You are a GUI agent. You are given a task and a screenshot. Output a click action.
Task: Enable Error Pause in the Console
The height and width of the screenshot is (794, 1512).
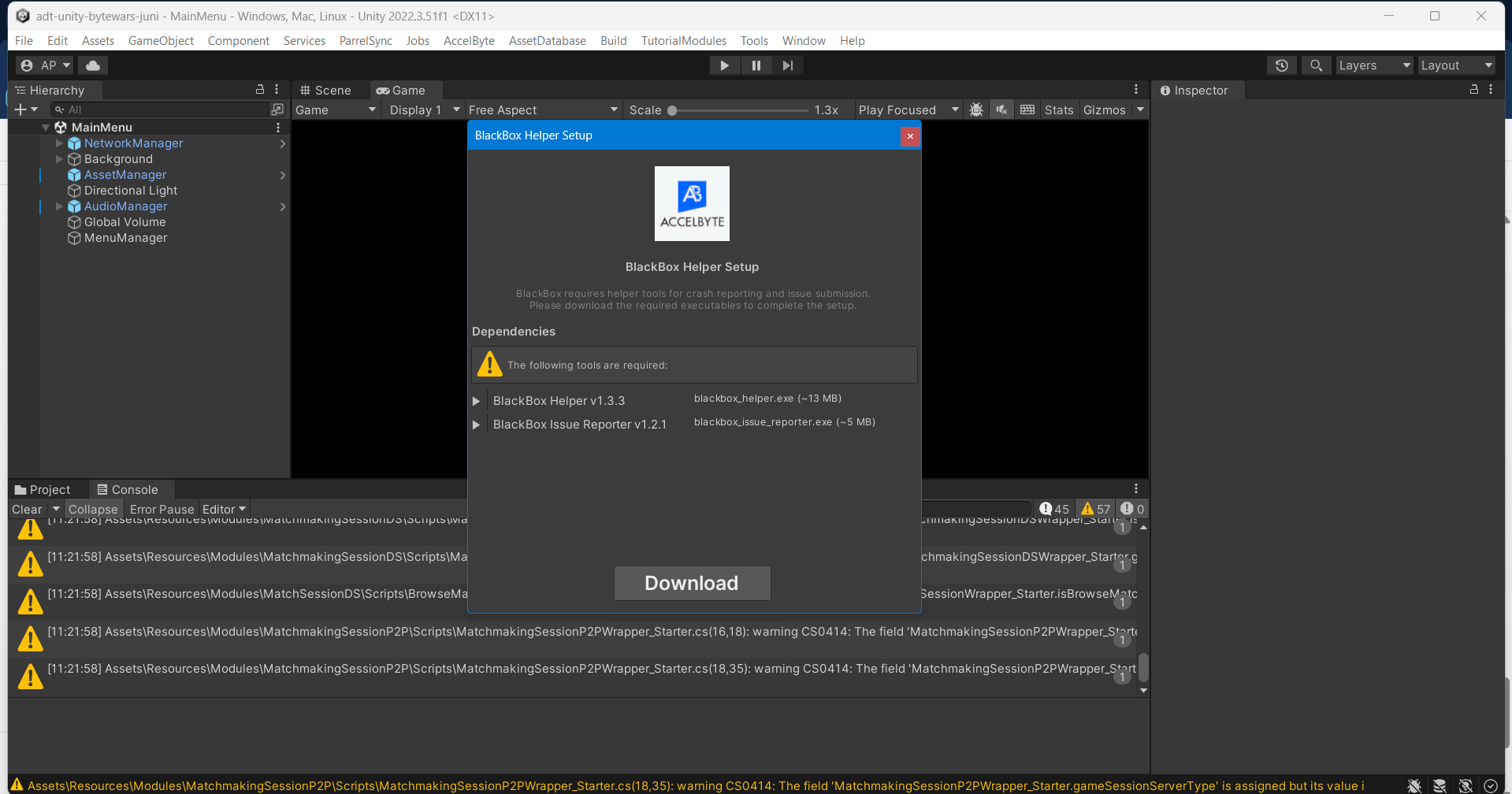click(162, 509)
